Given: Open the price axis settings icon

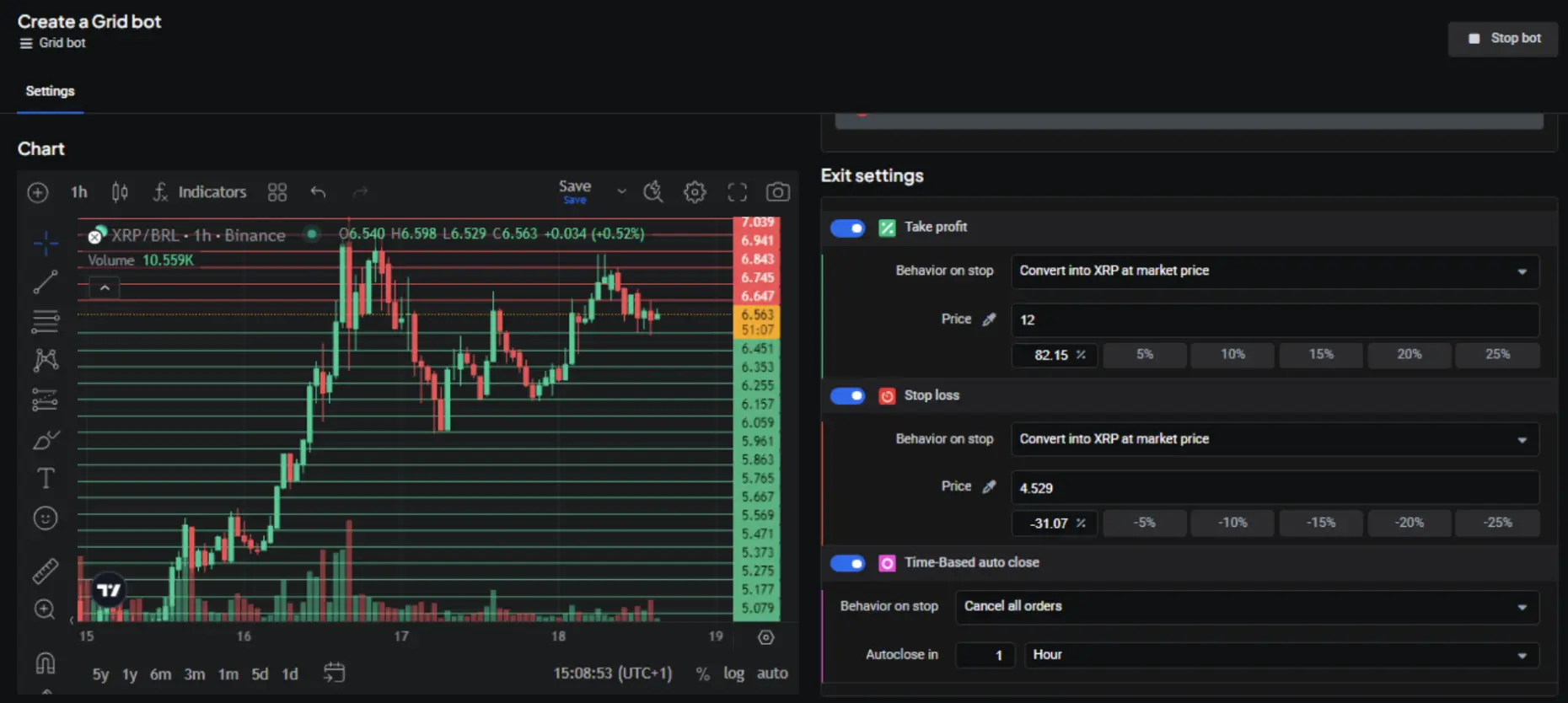Looking at the screenshot, I should (x=766, y=637).
